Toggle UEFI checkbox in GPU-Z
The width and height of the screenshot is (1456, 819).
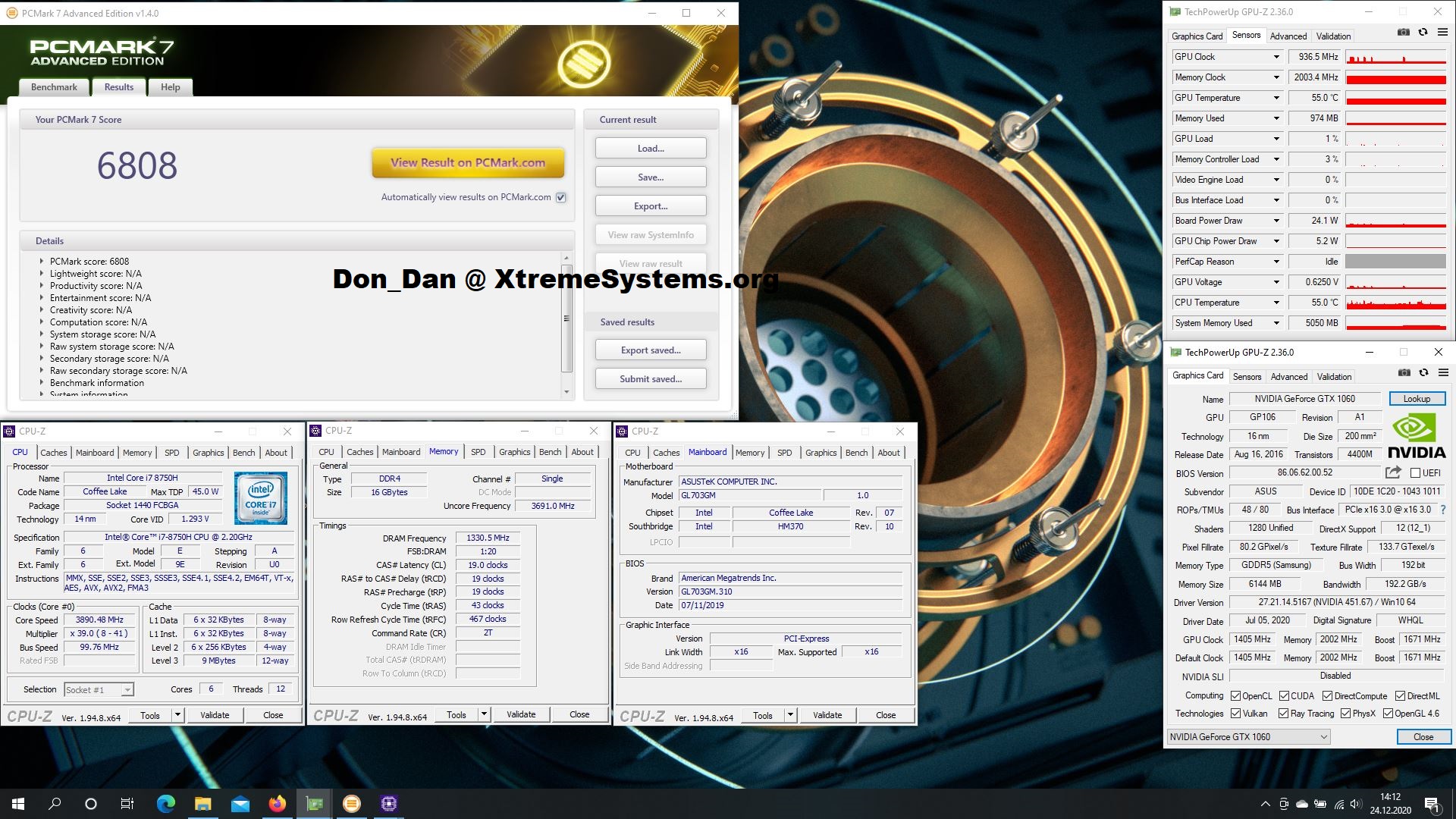(1415, 472)
